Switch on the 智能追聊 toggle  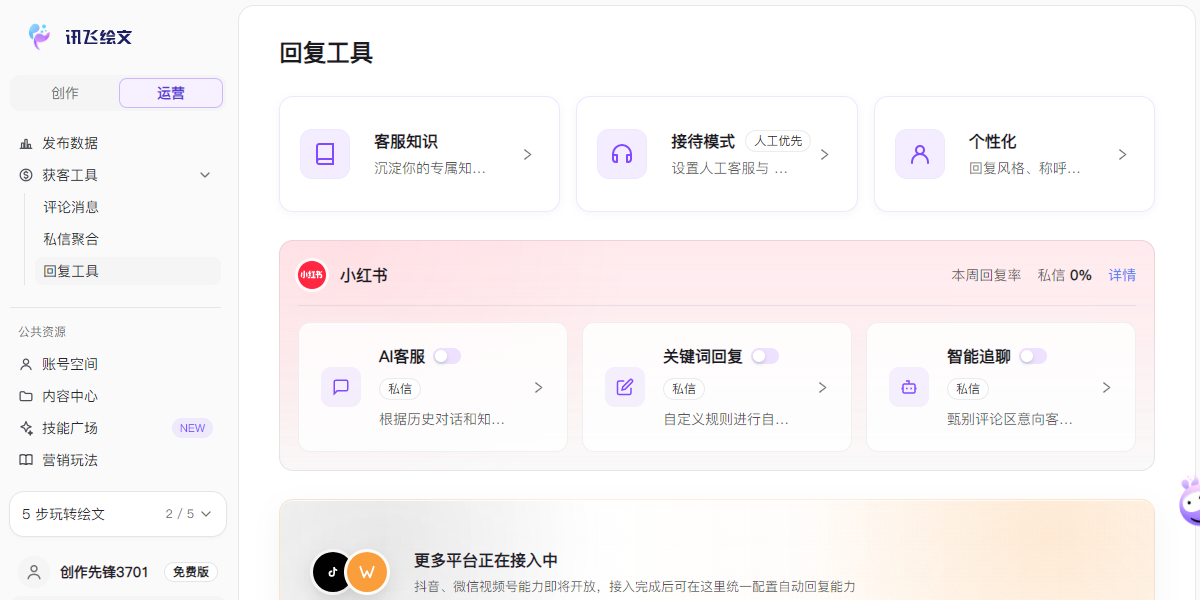pyautogui.click(x=1033, y=356)
